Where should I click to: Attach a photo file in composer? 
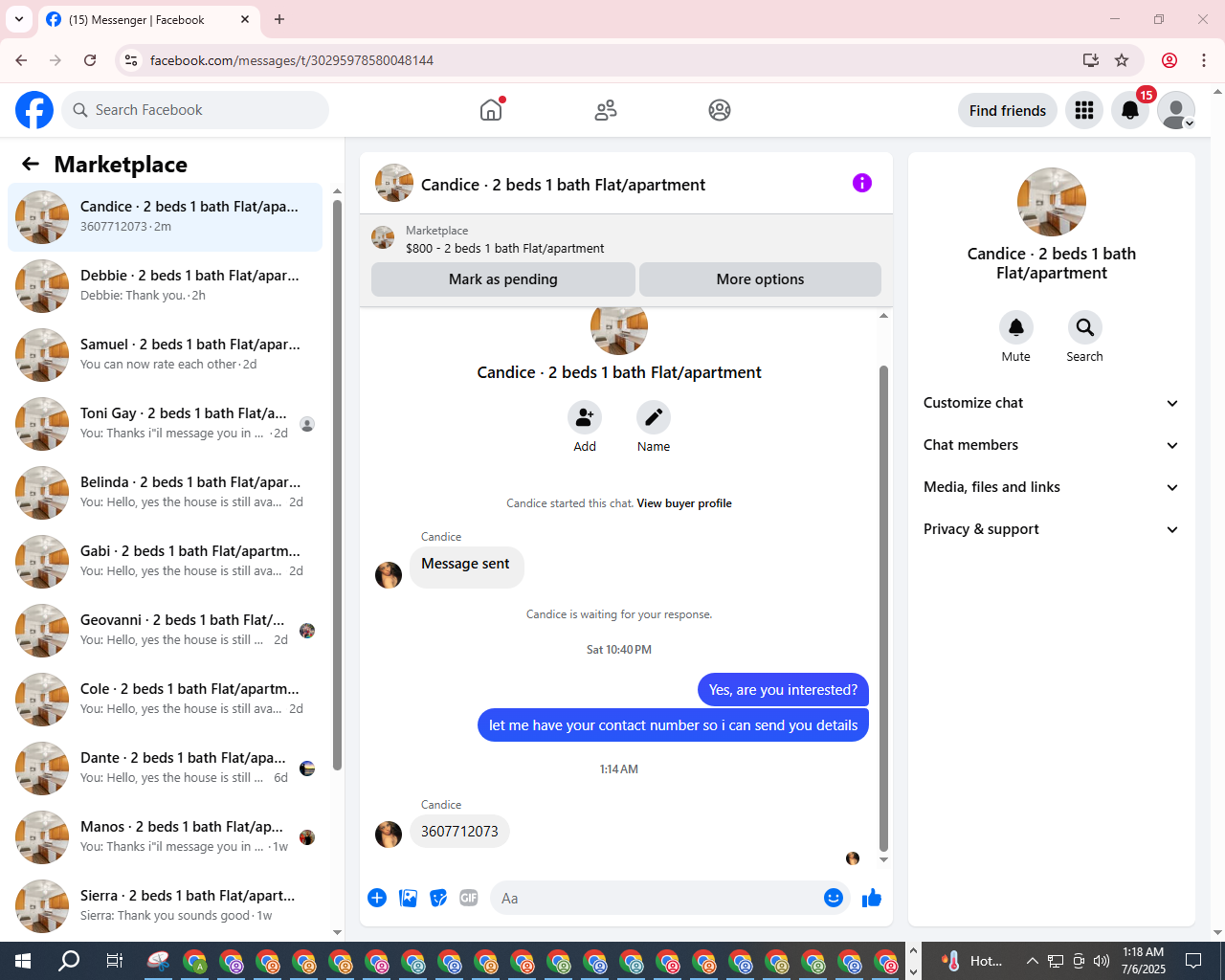pos(408,898)
